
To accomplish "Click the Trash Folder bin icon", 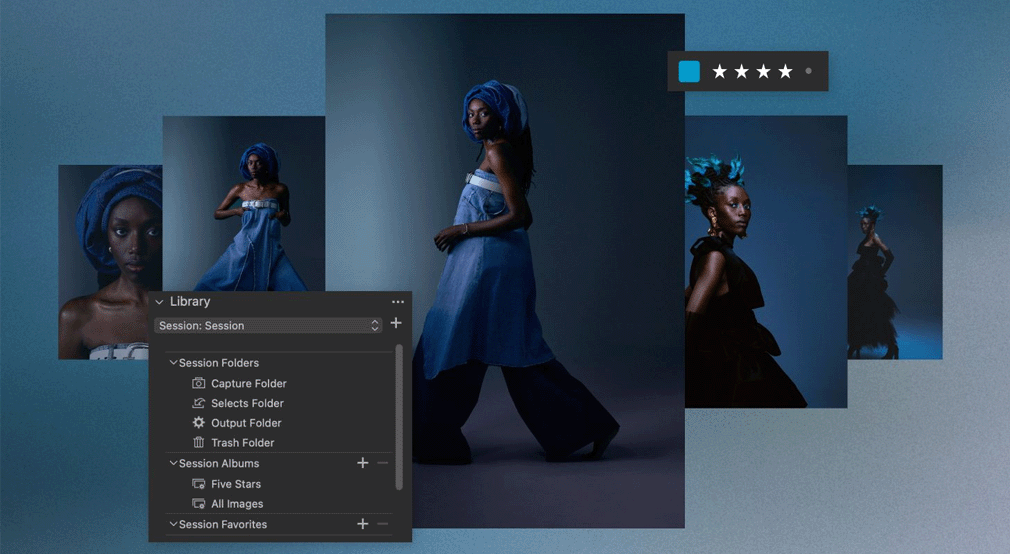I will tap(198, 442).
